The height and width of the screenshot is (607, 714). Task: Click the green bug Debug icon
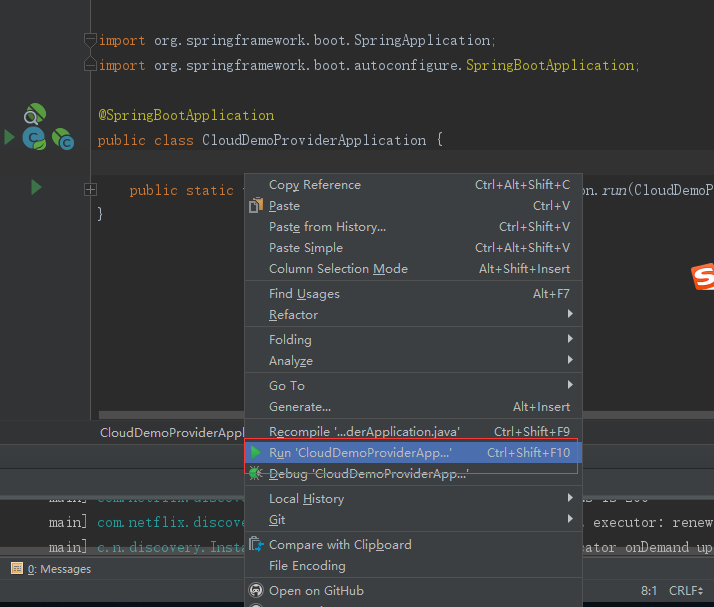click(x=256, y=473)
